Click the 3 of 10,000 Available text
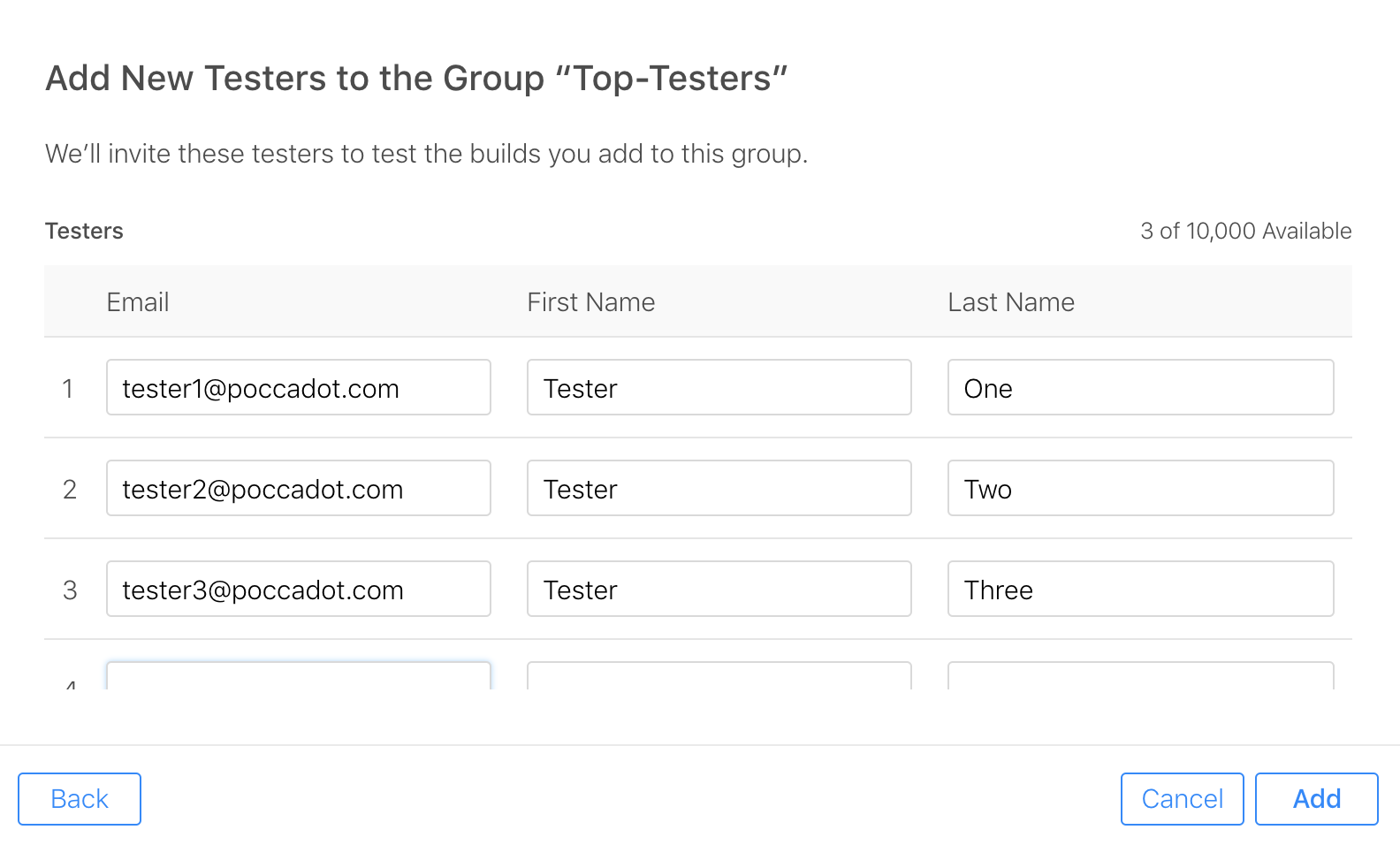 (x=1246, y=231)
